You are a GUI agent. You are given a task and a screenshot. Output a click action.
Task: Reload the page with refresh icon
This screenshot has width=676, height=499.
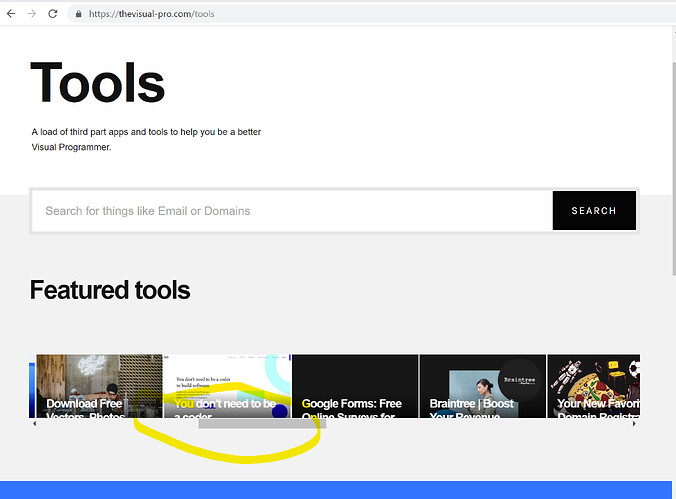[x=53, y=14]
